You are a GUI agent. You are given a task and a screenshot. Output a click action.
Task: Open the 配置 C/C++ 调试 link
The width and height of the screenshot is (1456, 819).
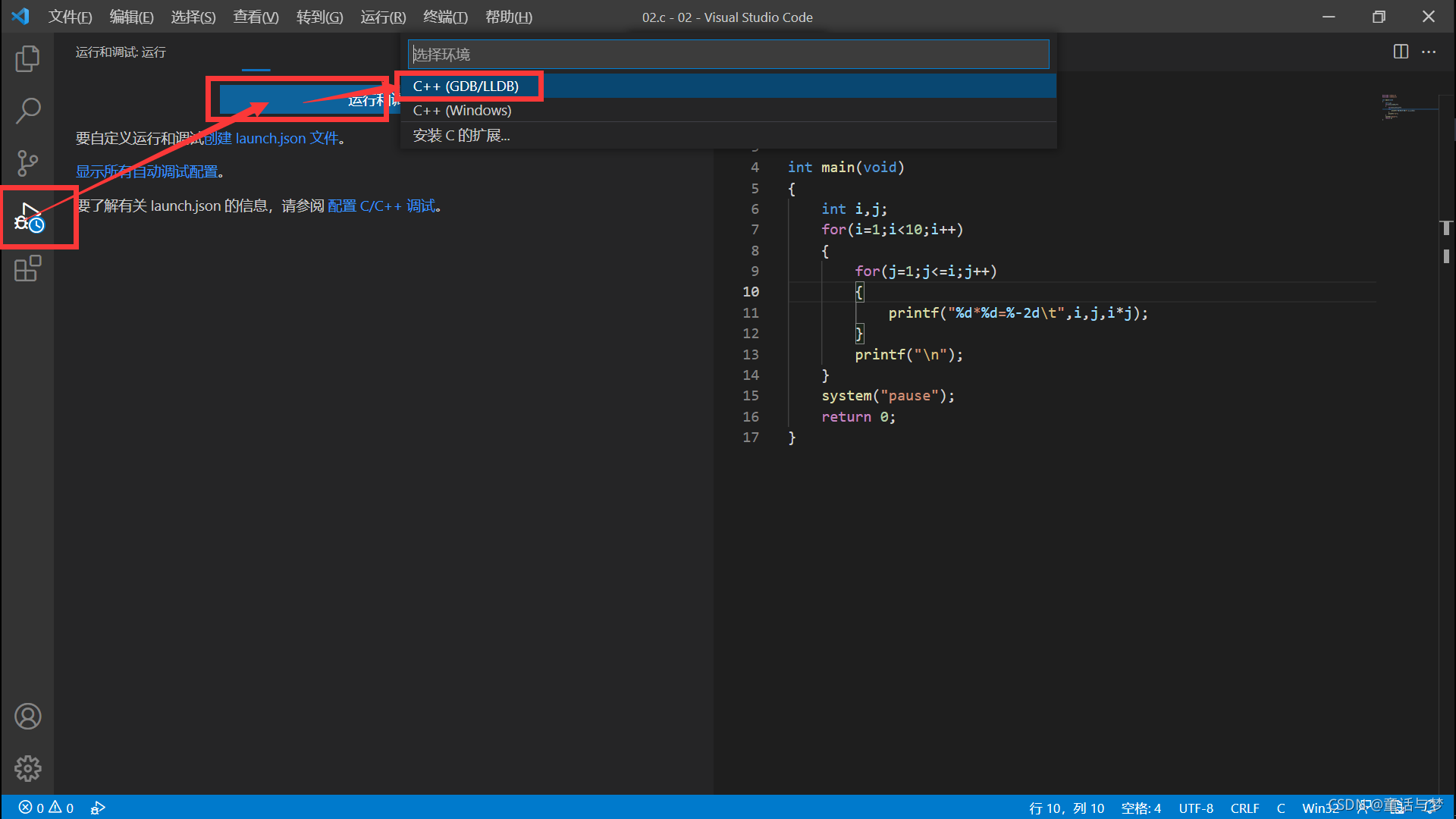pyautogui.click(x=381, y=206)
